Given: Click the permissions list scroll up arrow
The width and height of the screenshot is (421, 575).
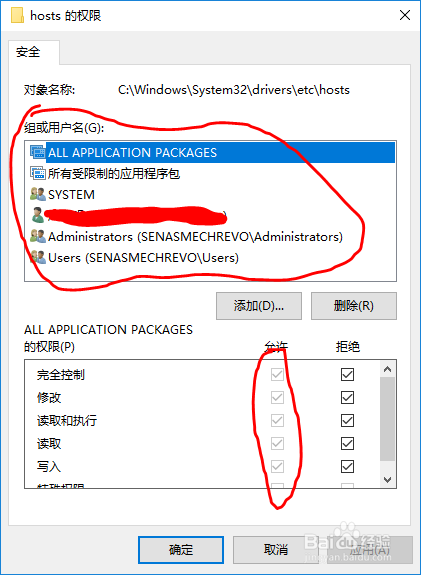Looking at the screenshot, I should click(387, 369).
